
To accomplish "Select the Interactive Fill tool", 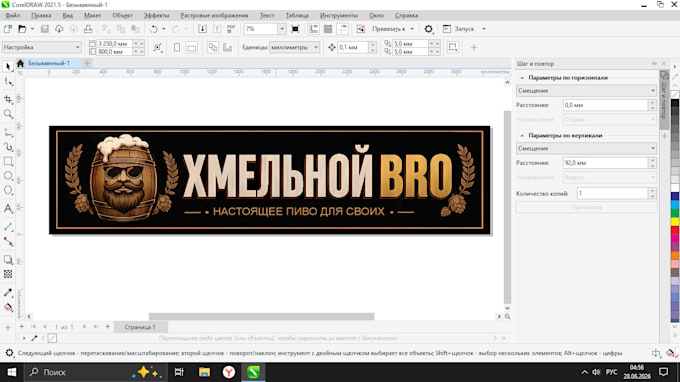I will [8, 307].
